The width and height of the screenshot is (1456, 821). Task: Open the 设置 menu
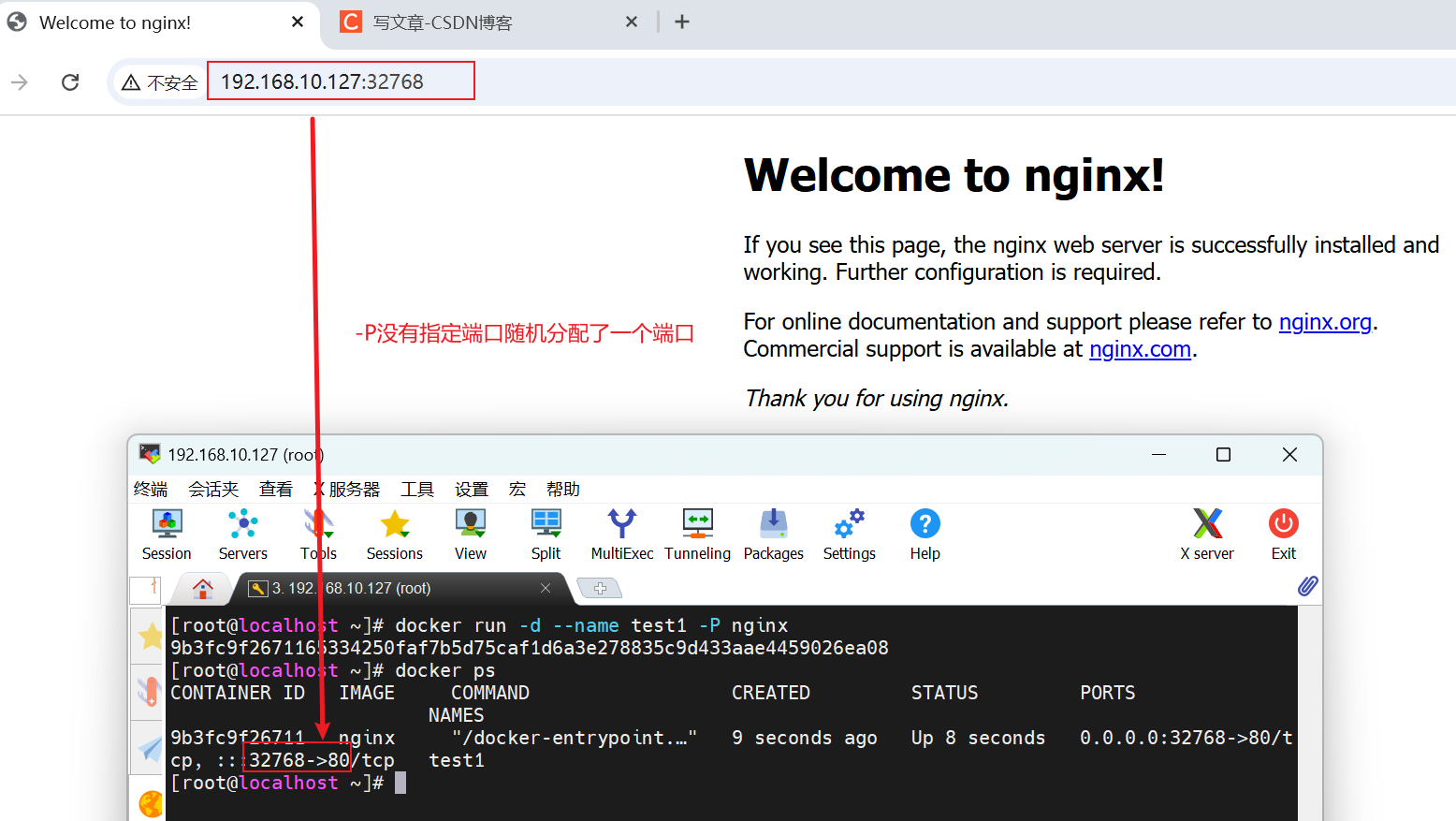pos(472,489)
